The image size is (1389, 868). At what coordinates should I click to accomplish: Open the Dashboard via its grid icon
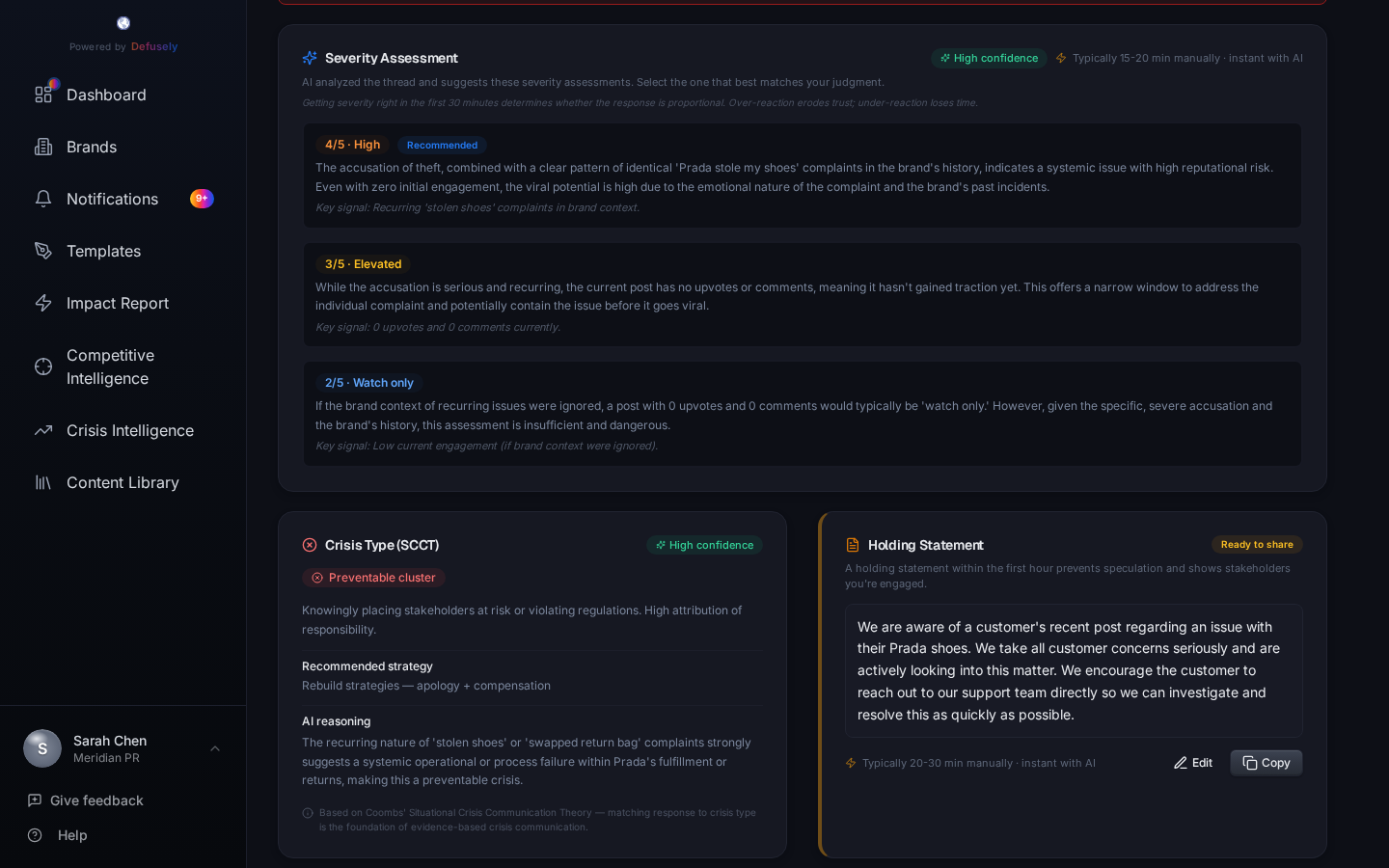43,95
